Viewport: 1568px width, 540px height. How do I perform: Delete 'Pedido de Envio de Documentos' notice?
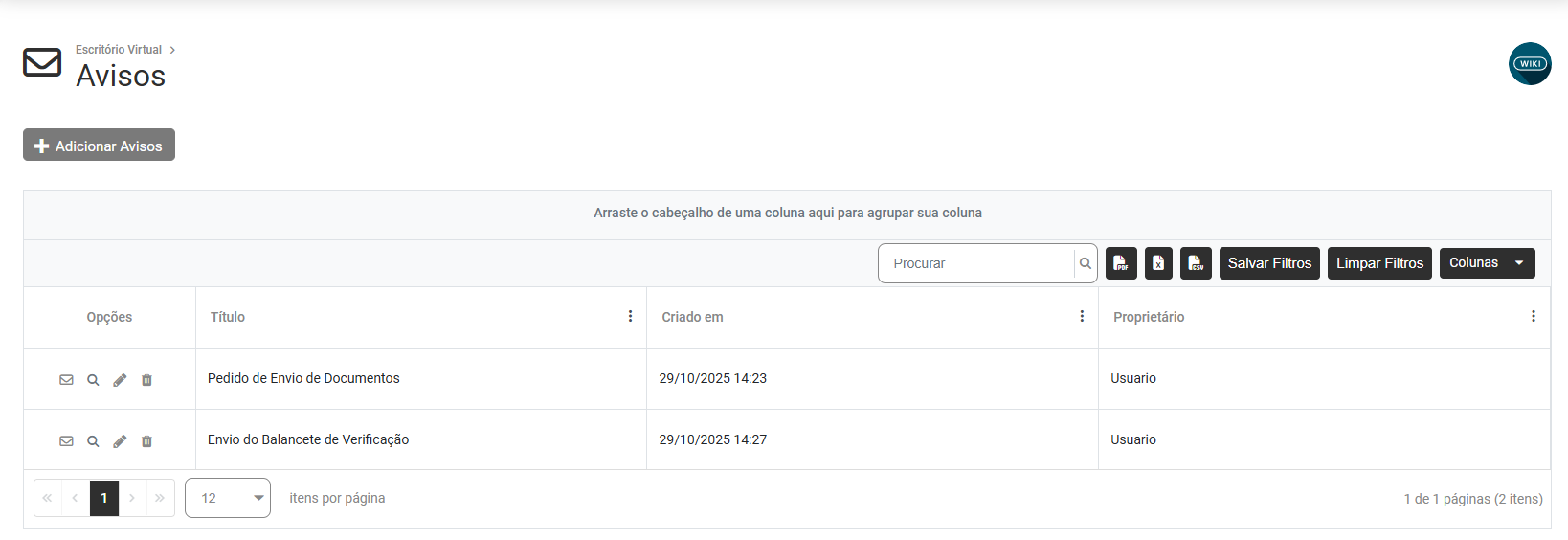tap(146, 380)
